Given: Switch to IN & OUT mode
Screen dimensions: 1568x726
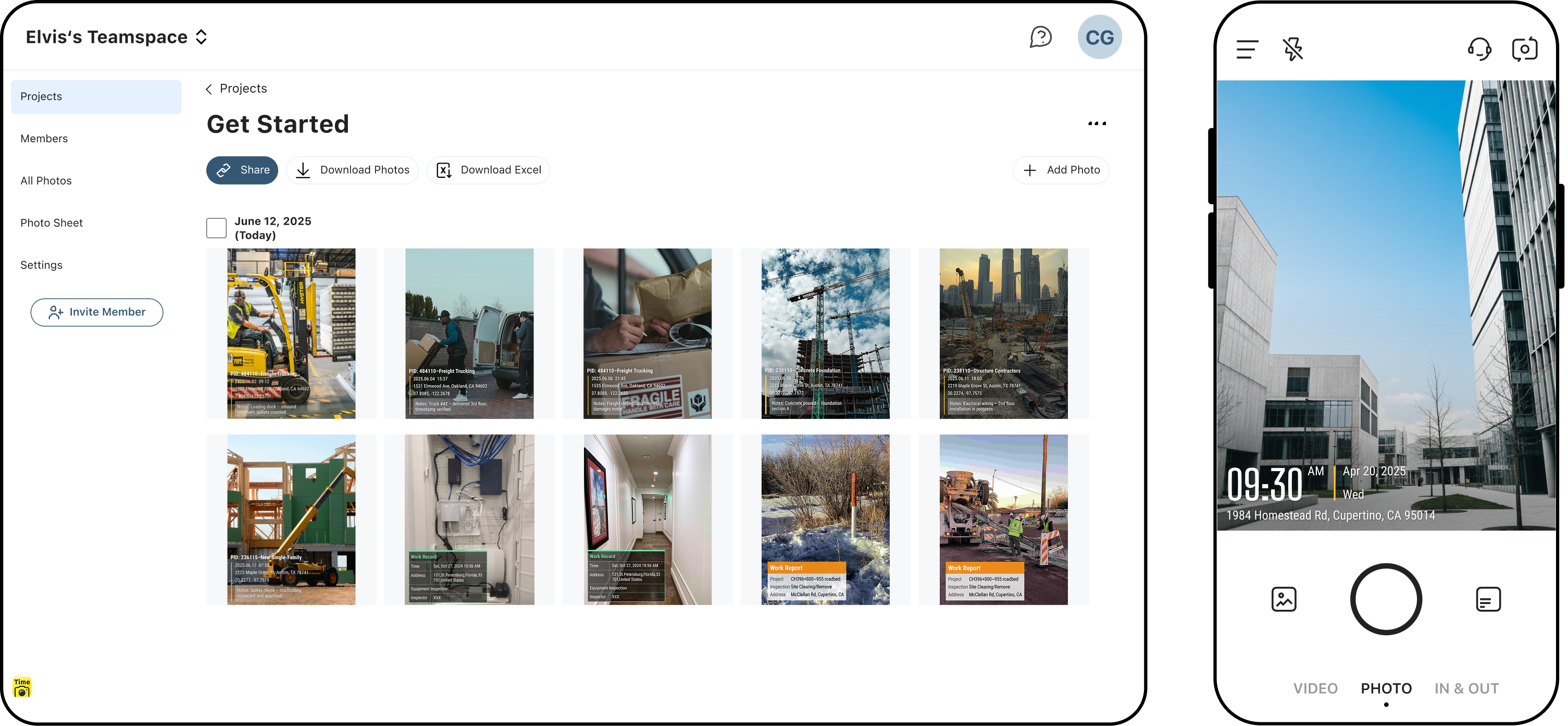Looking at the screenshot, I should click(1466, 688).
